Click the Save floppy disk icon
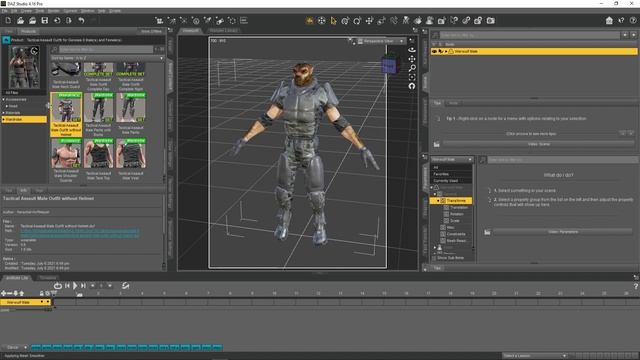This screenshot has width=640, height=360. (x=44, y=20)
